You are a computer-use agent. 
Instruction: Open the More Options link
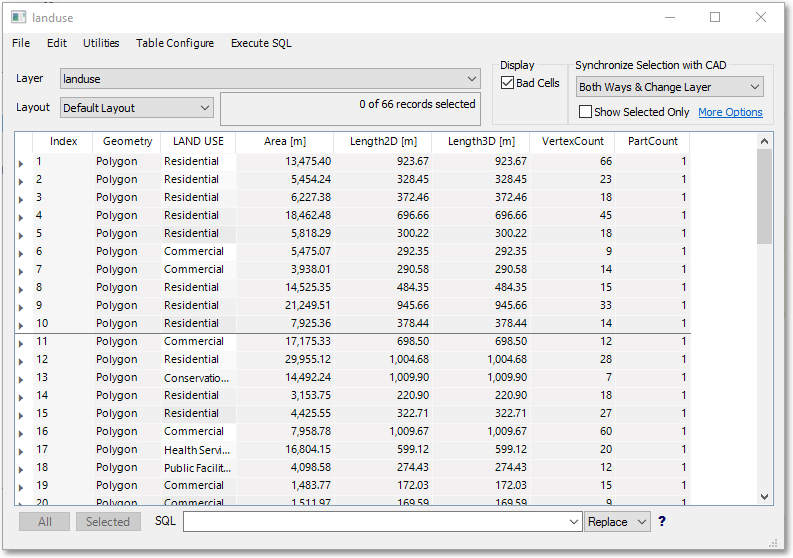pos(730,112)
